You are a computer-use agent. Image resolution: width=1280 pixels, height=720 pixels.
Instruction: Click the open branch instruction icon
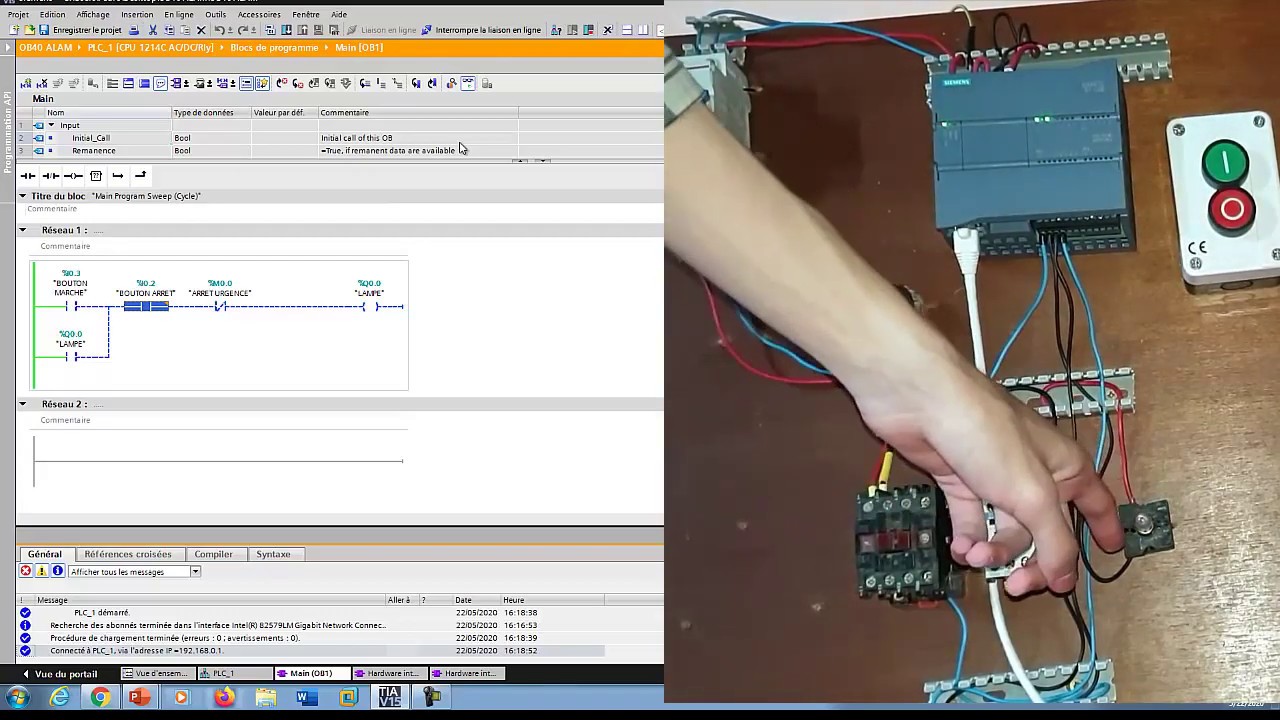(x=118, y=176)
